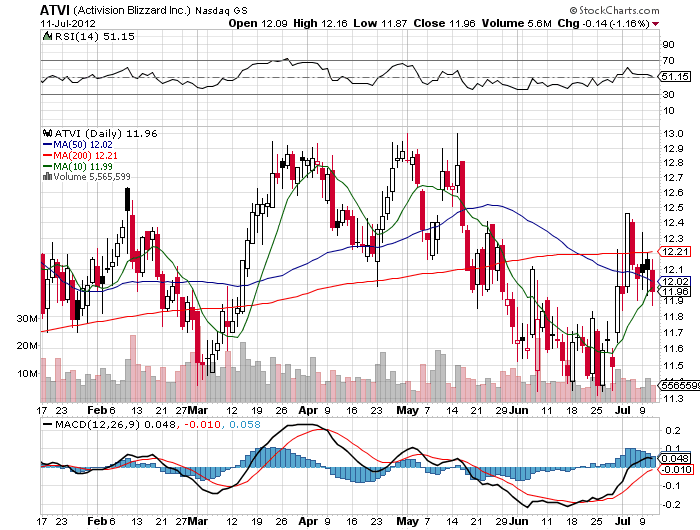Click the candlestick icon beside ATVI (Daily)
The width and height of the screenshot is (700, 530).
pos(47,133)
